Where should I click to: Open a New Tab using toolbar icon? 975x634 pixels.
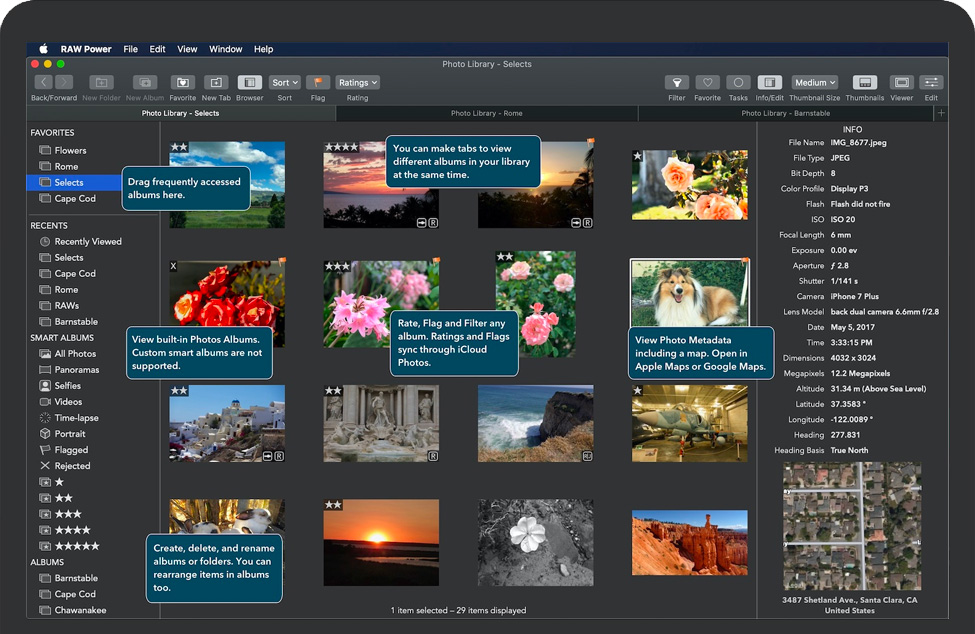215,83
